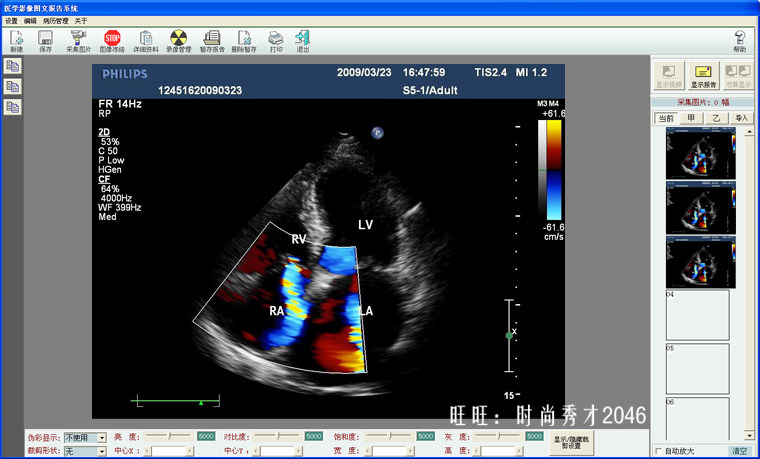
Task: Open the 帮助 help icon
Action: click(x=740, y=41)
